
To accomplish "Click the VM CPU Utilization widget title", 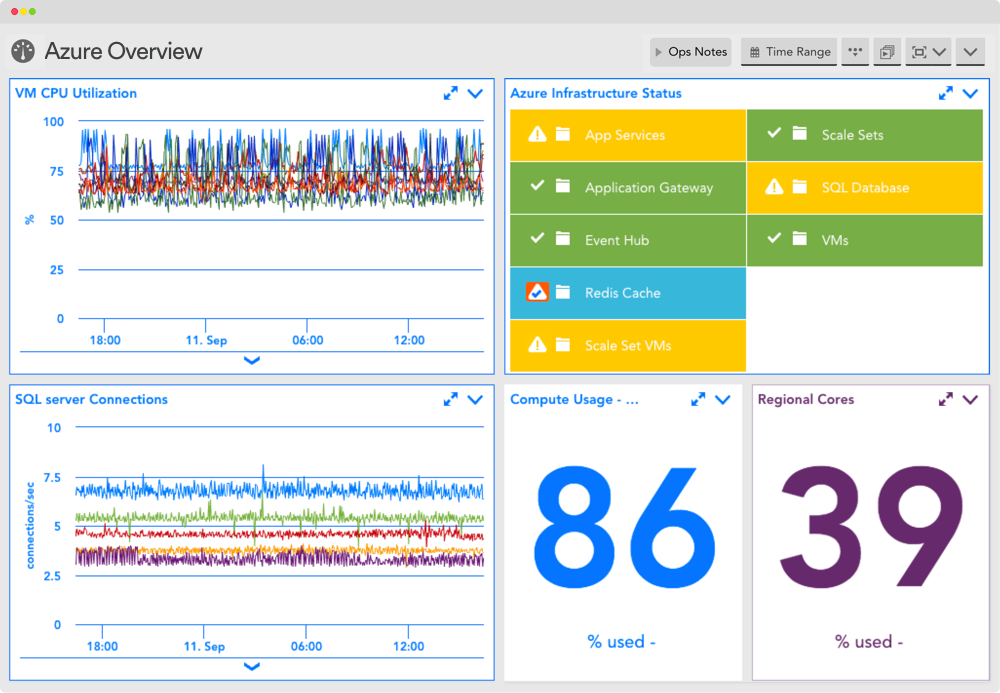I will [76, 93].
